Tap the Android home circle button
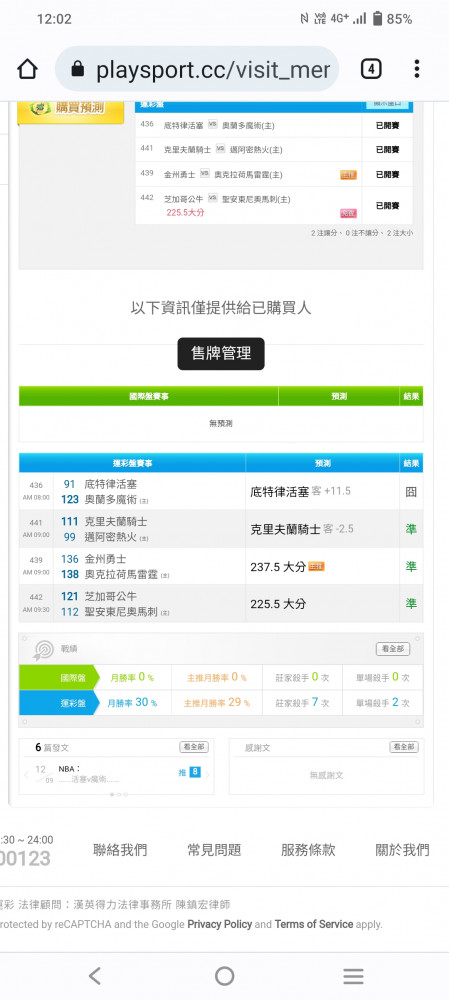This screenshot has height=1000, width=449. tap(224, 976)
